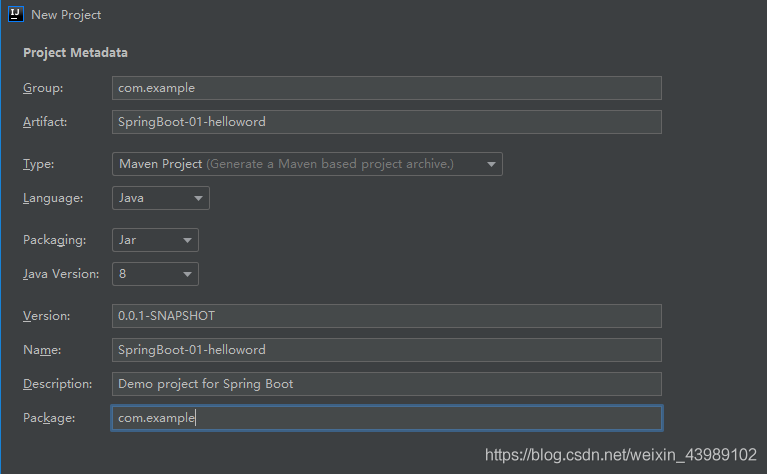This screenshot has height=474, width=767.
Task: Click into the Group input field
Action: [x=386, y=88]
